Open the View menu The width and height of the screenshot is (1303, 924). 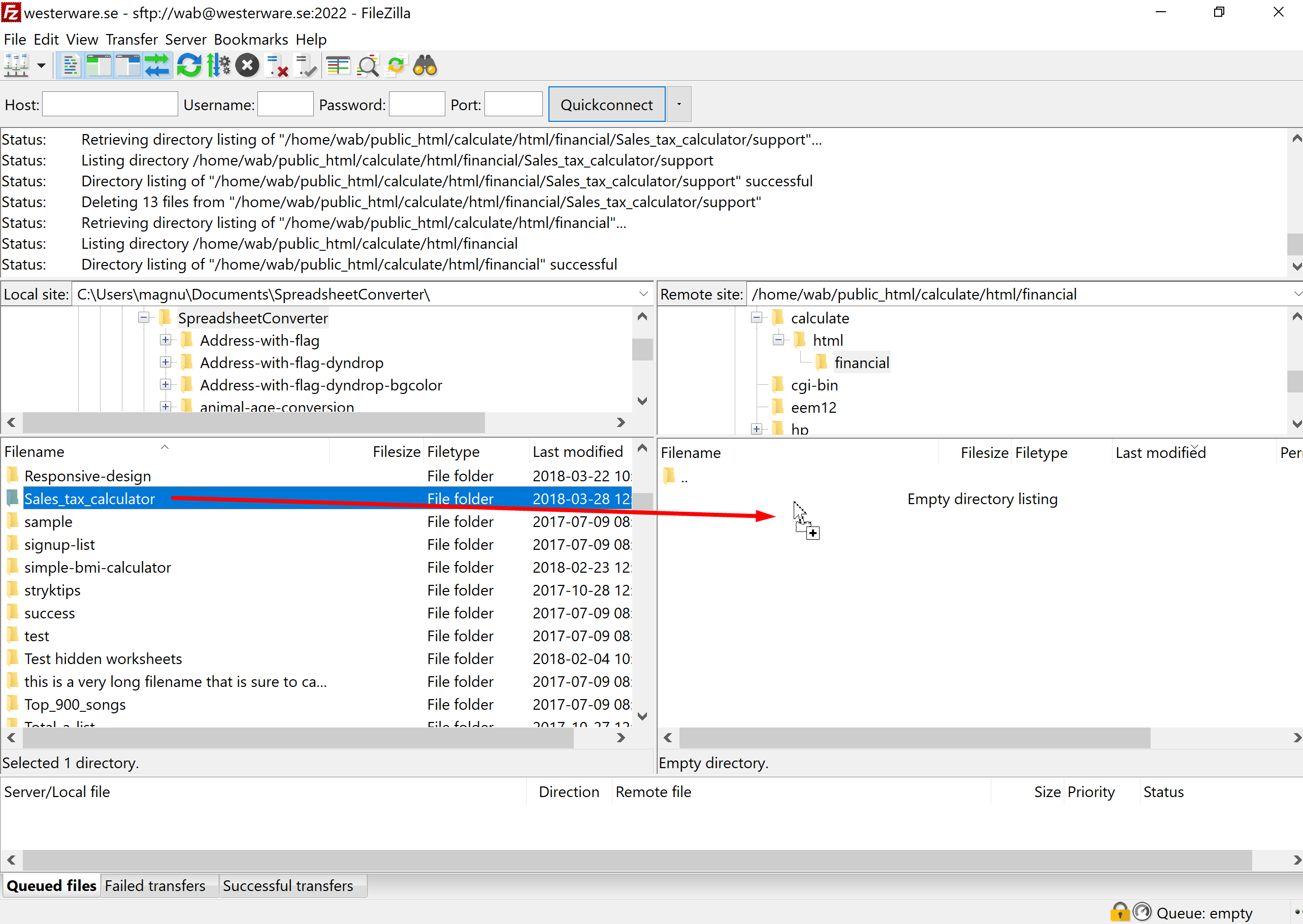pos(82,39)
